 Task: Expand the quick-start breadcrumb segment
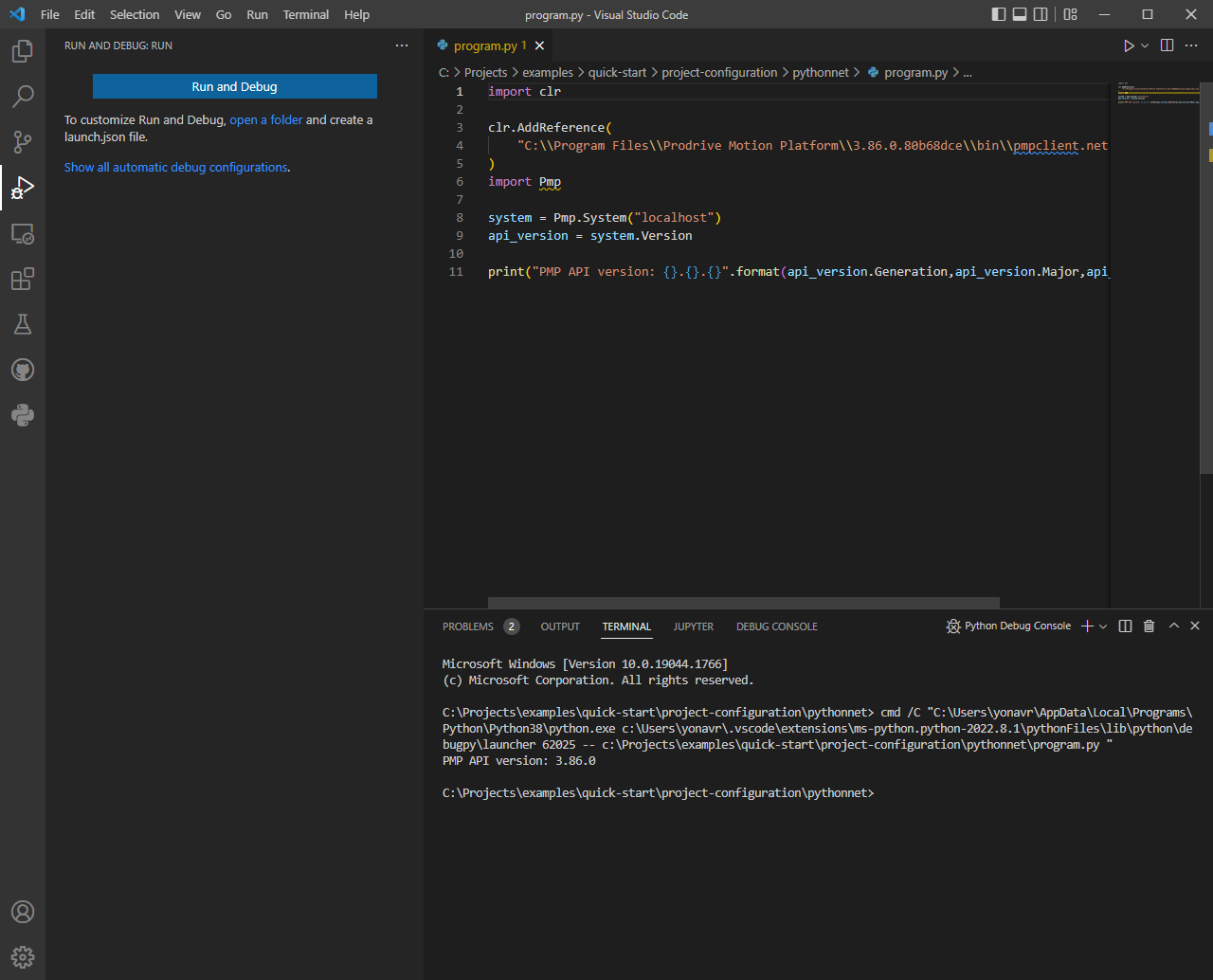(x=617, y=73)
